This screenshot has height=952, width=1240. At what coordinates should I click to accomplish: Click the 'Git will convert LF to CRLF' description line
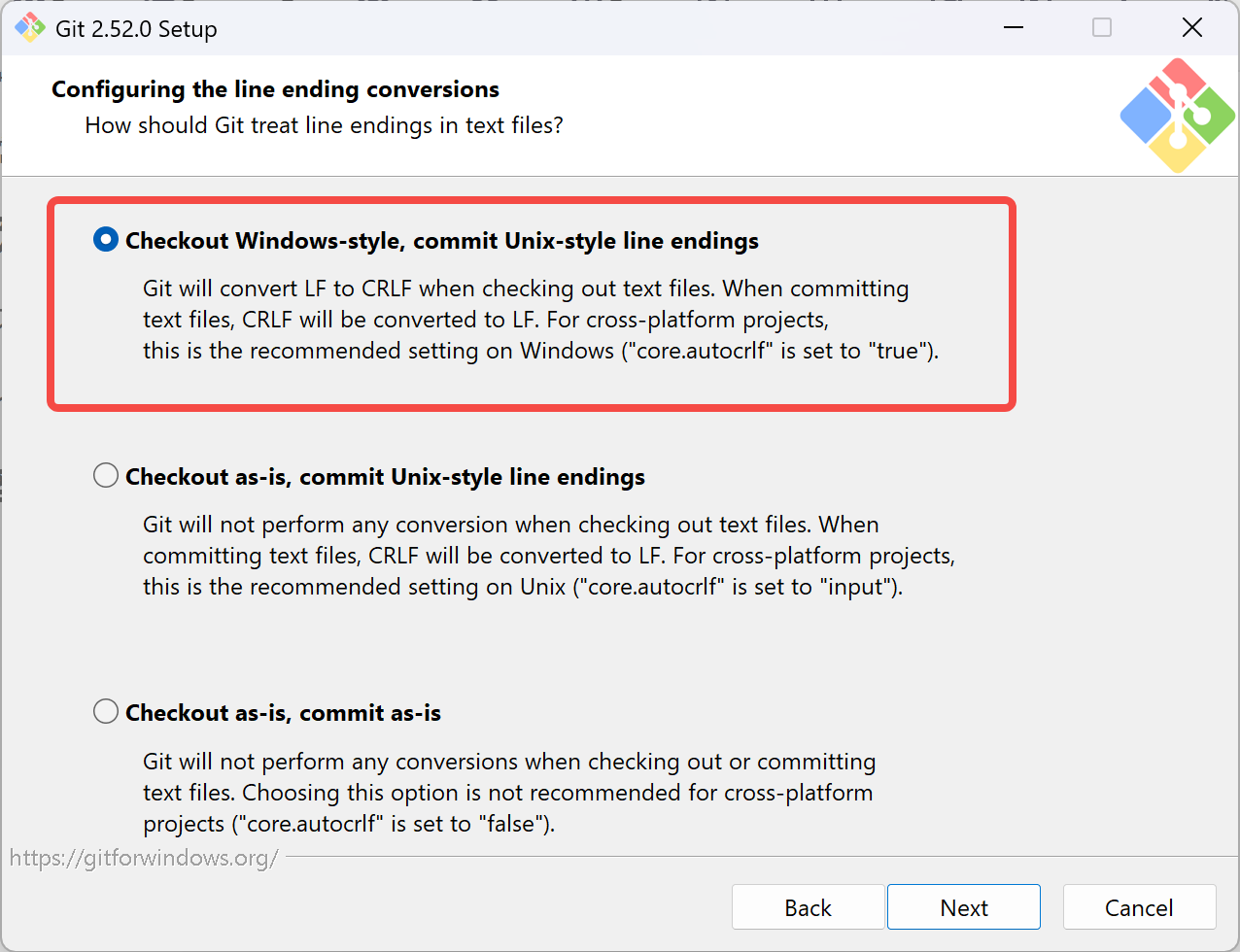[526, 289]
